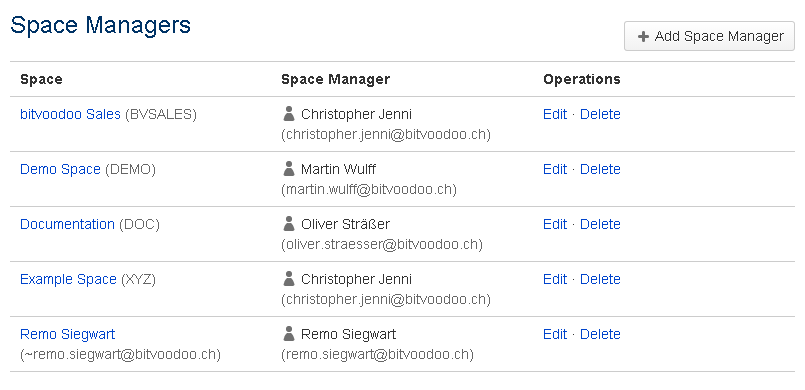
Task: Click the user icon beside Oliver Sträßer
Action: (x=289, y=223)
